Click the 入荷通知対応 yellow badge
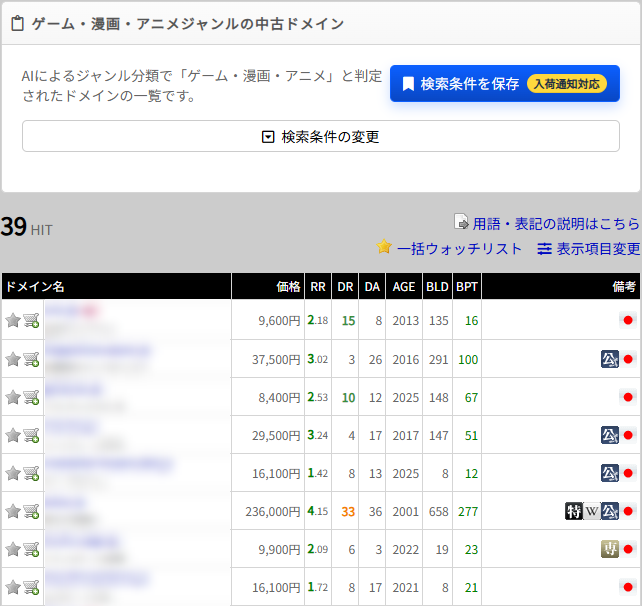 pyautogui.click(x=567, y=84)
